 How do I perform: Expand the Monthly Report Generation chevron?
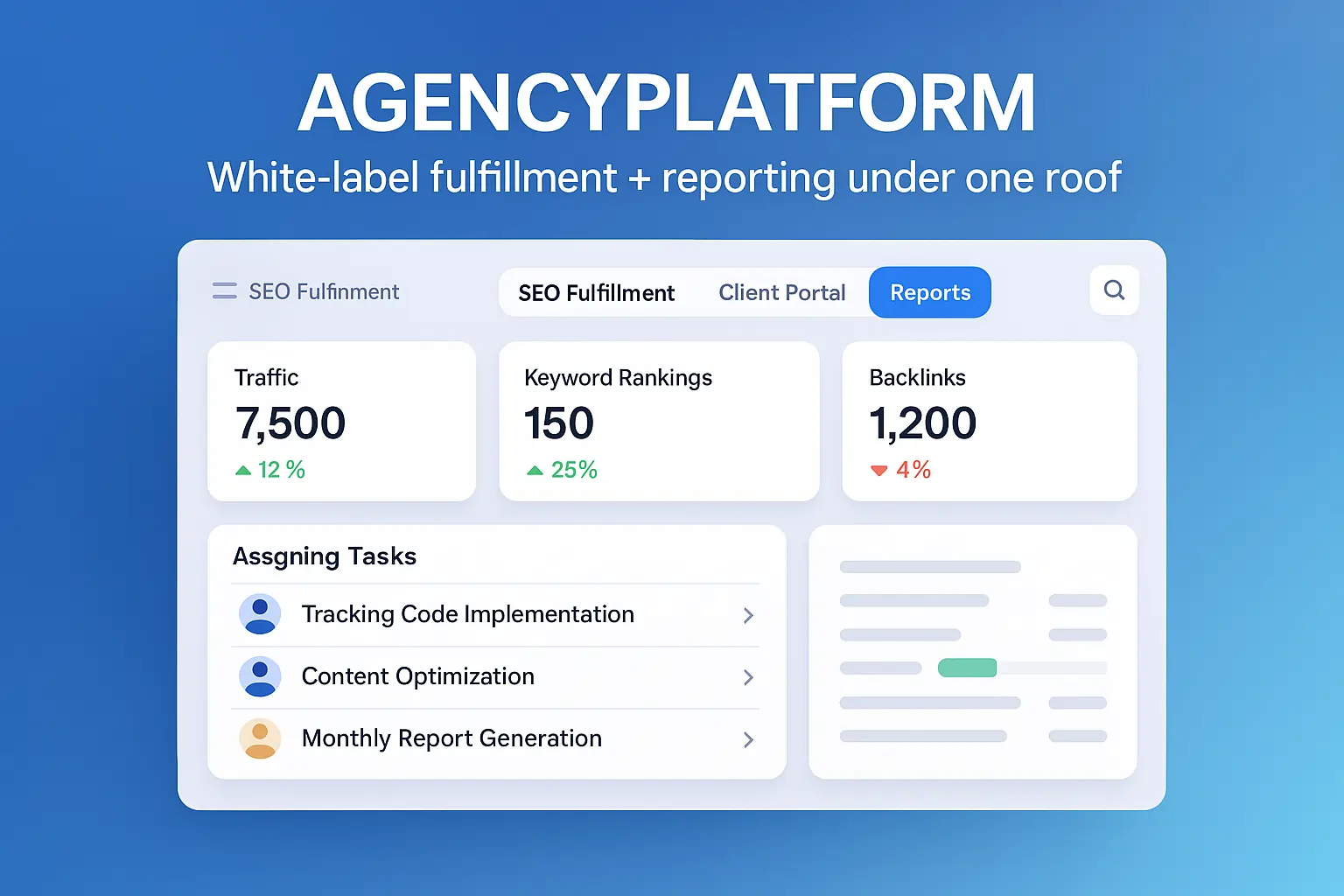click(748, 739)
